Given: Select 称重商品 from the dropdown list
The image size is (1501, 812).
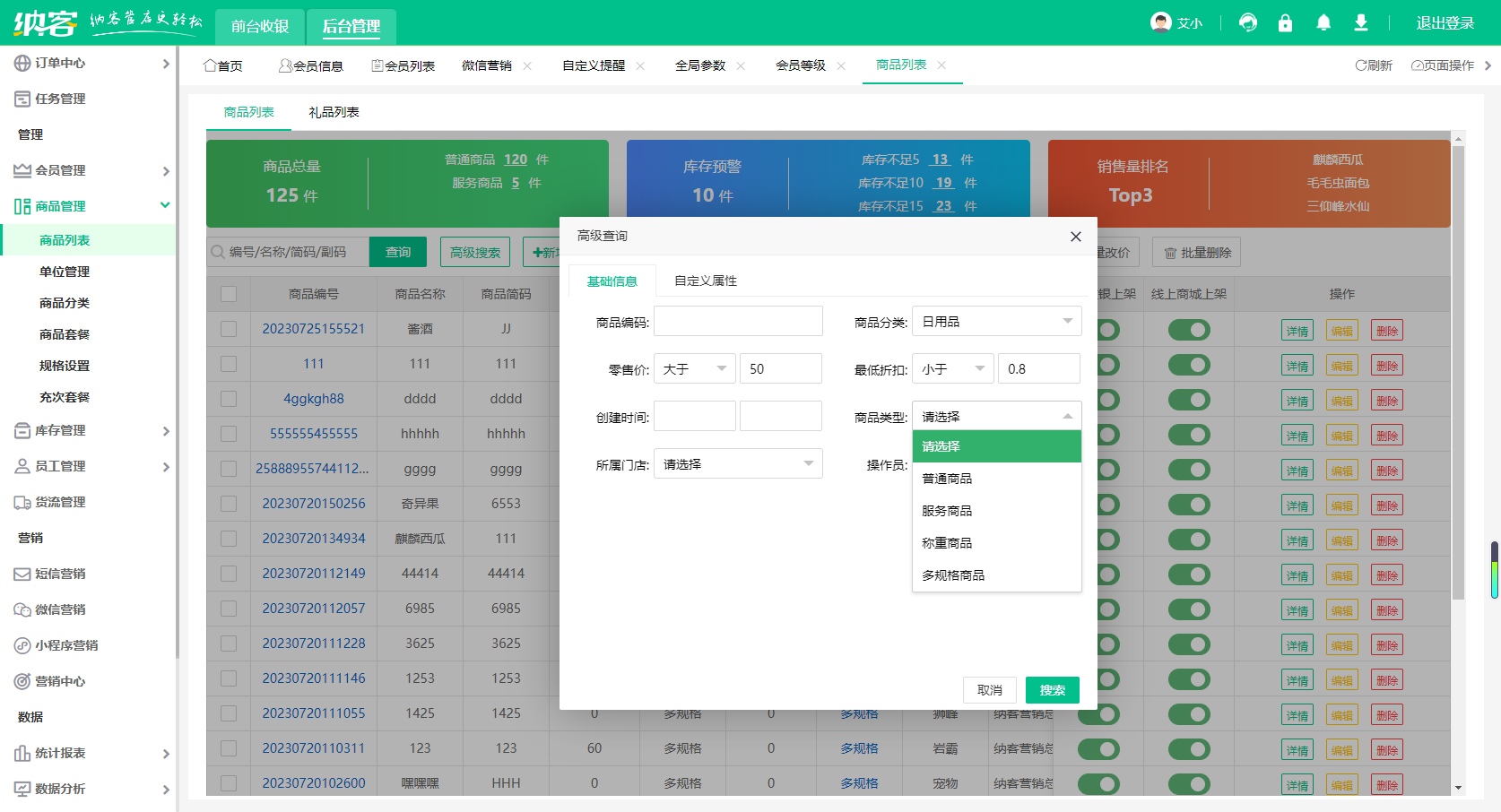Looking at the screenshot, I should [947, 543].
